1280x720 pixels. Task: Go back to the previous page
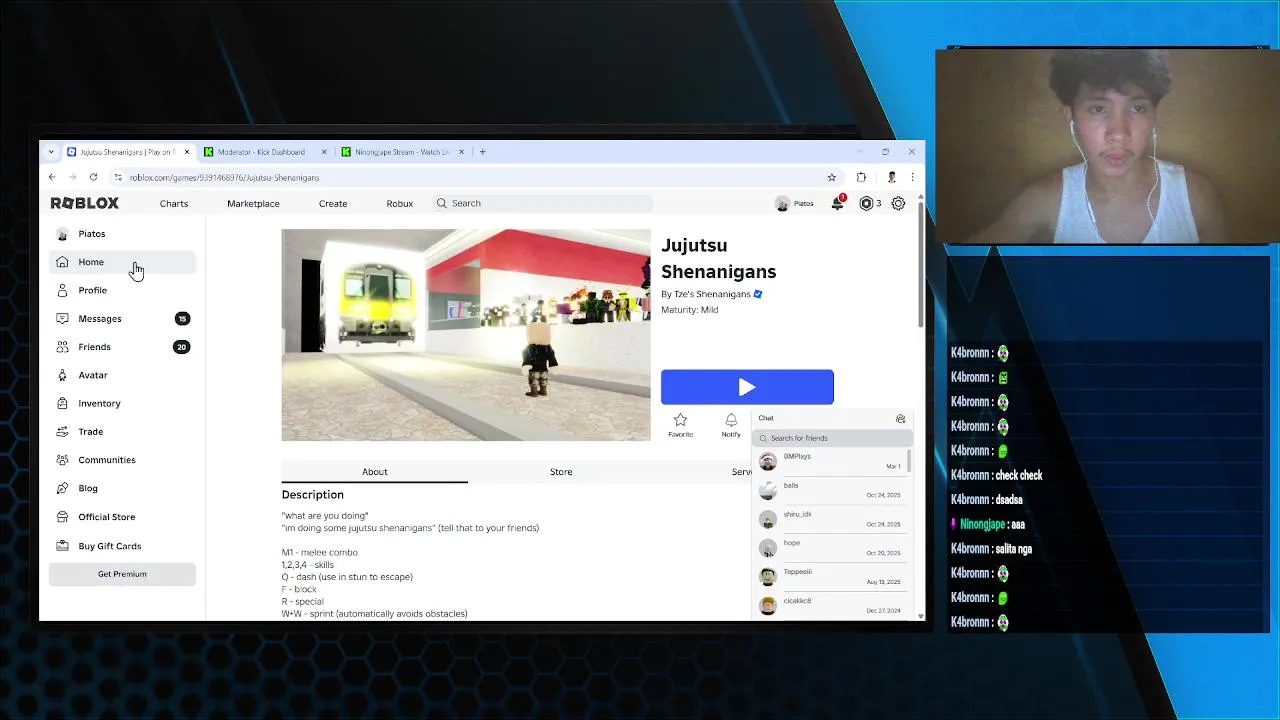[52, 177]
